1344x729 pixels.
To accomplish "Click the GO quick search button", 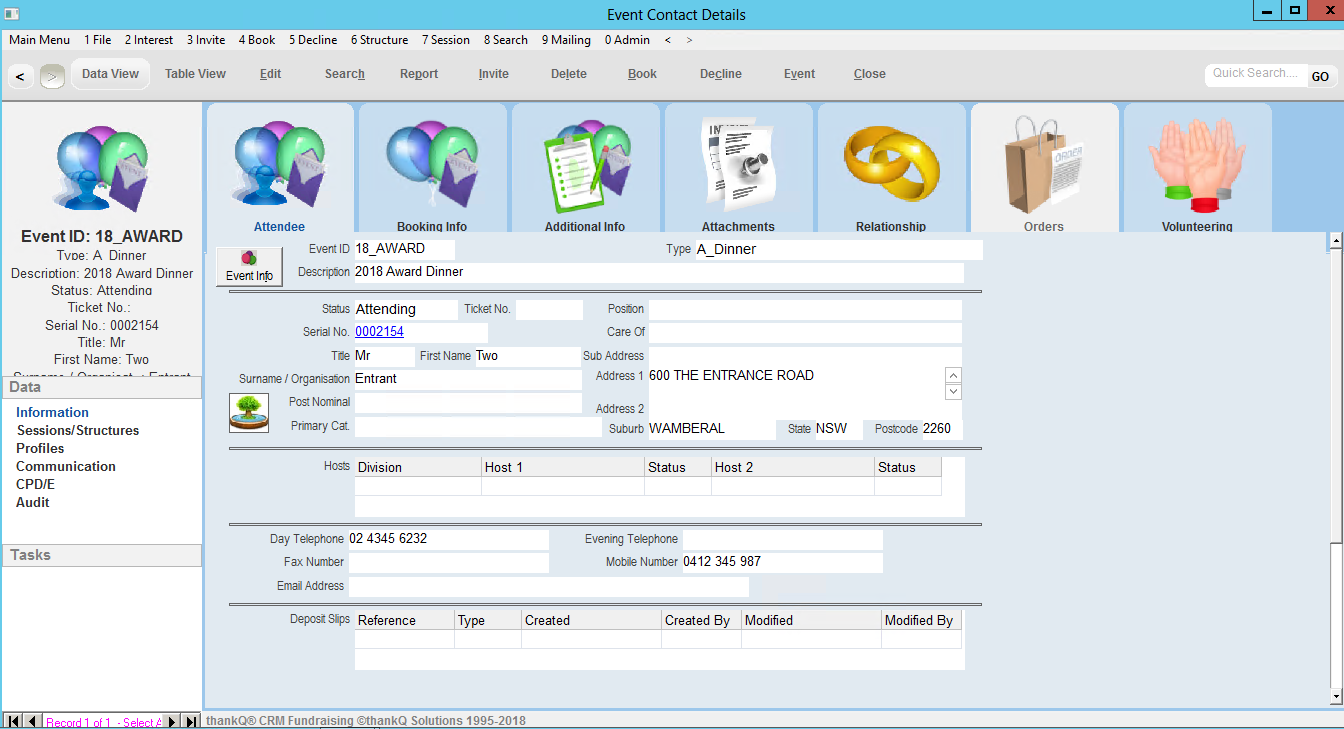I will pyautogui.click(x=1320, y=76).
